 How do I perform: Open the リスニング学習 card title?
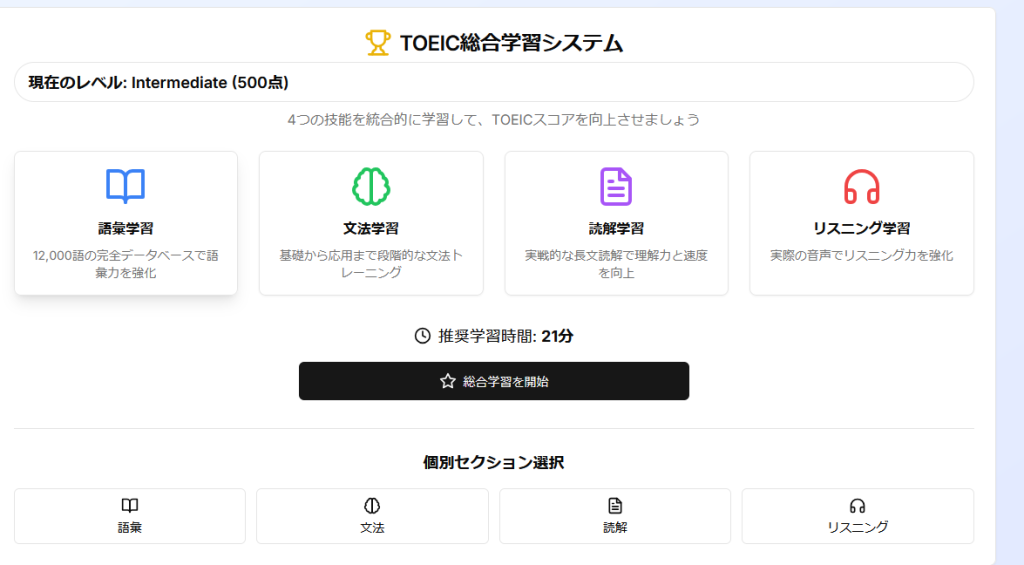pos(861,228)
